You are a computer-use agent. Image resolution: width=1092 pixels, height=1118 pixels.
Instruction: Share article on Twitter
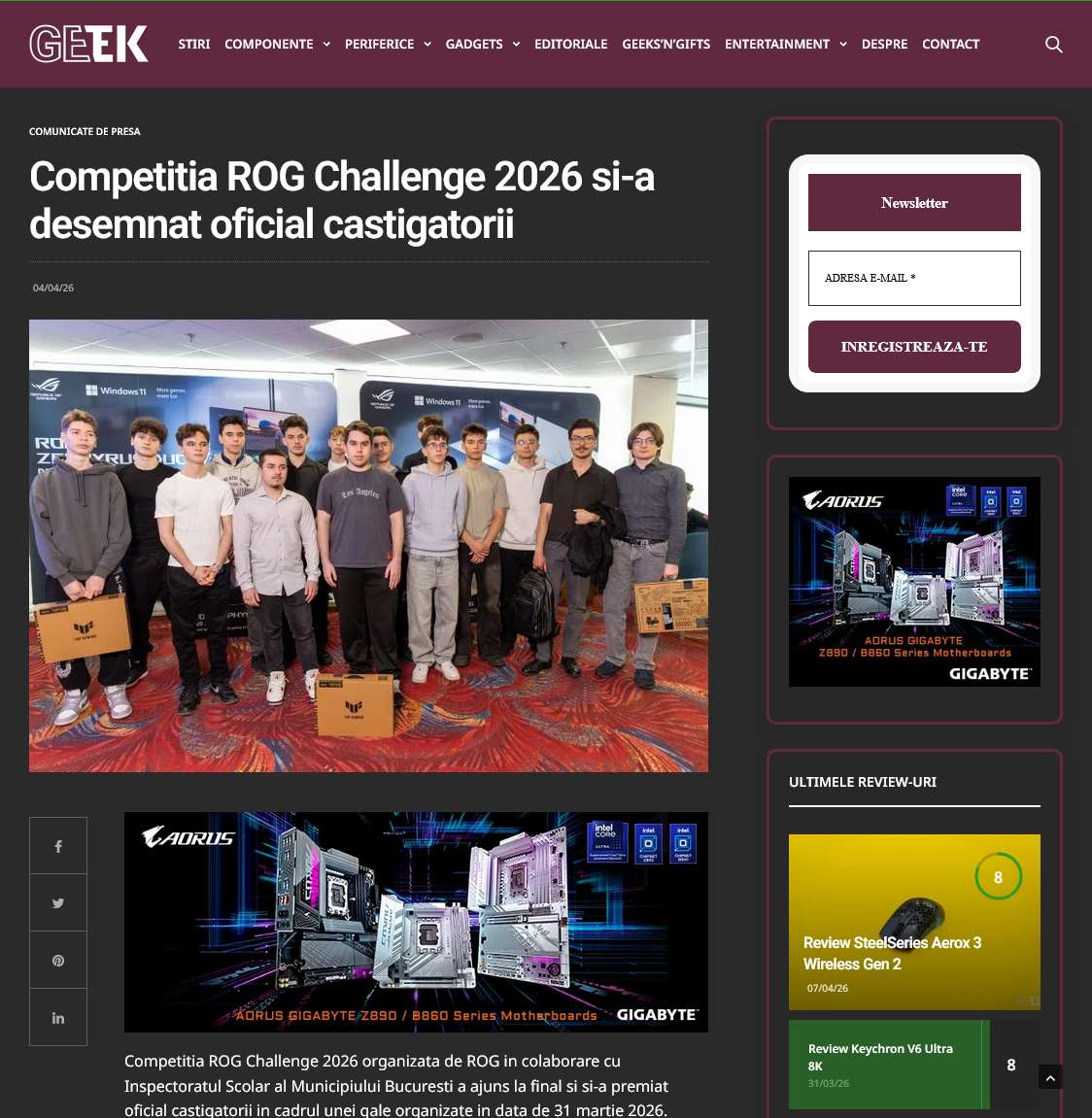(x=58, y=903)
